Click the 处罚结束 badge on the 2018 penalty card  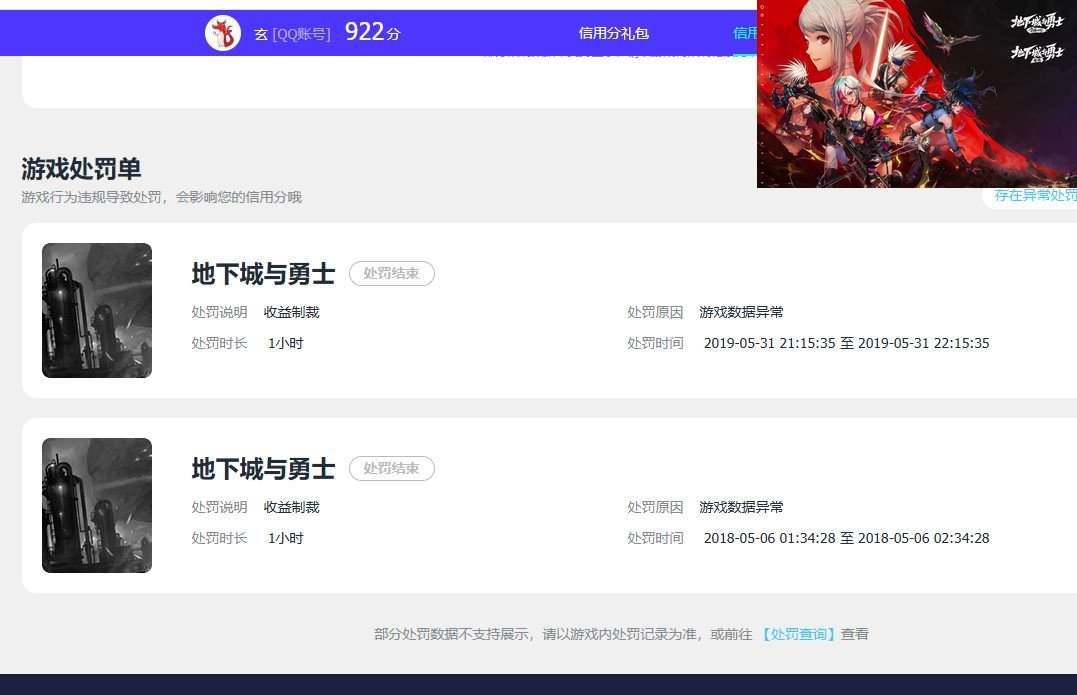tap(392, 468)
